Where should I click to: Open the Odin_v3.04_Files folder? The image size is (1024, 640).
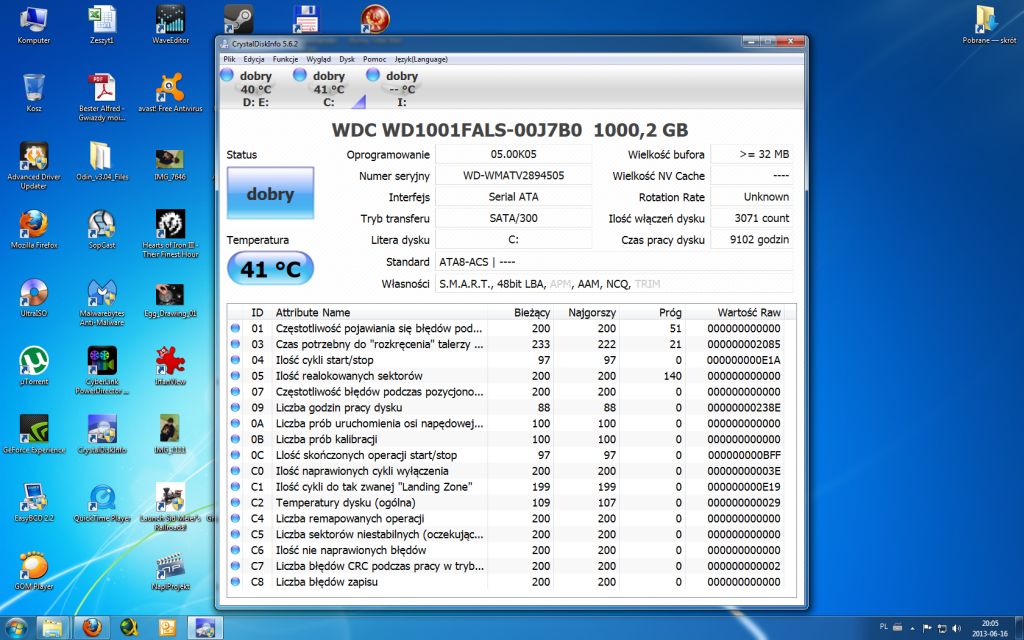tap(102, 161)
